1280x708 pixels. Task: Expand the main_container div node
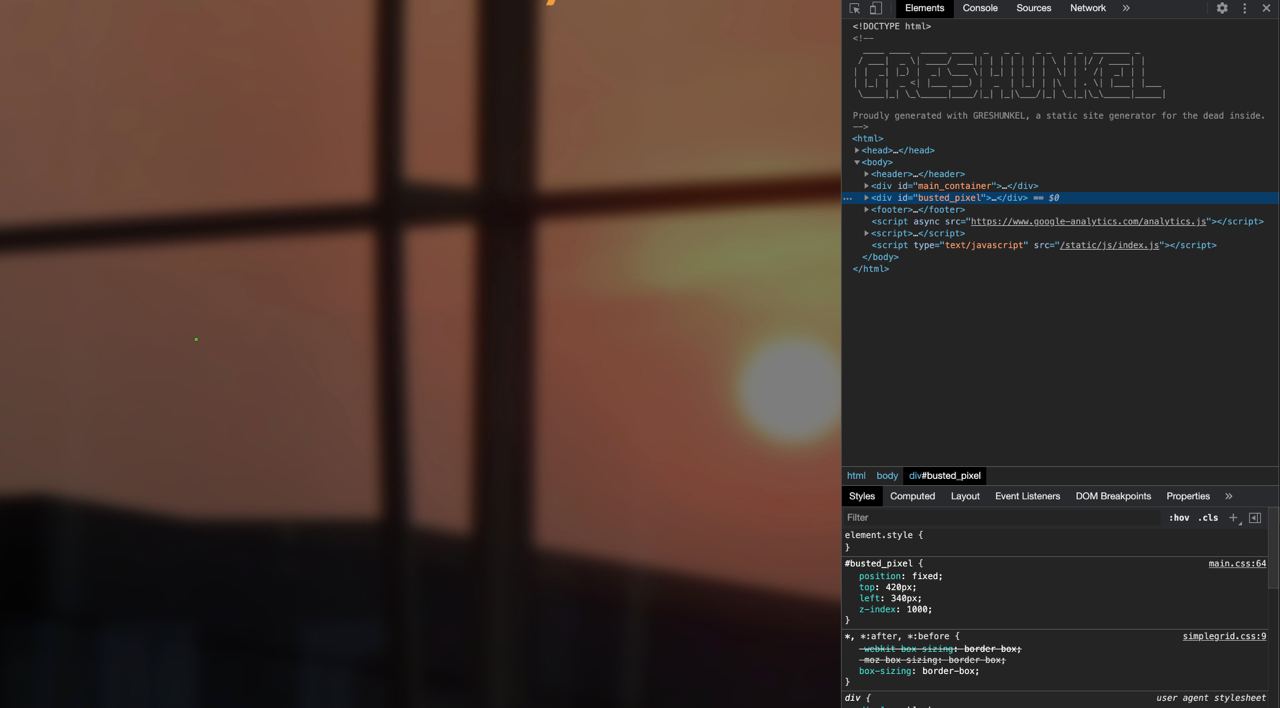867,186
